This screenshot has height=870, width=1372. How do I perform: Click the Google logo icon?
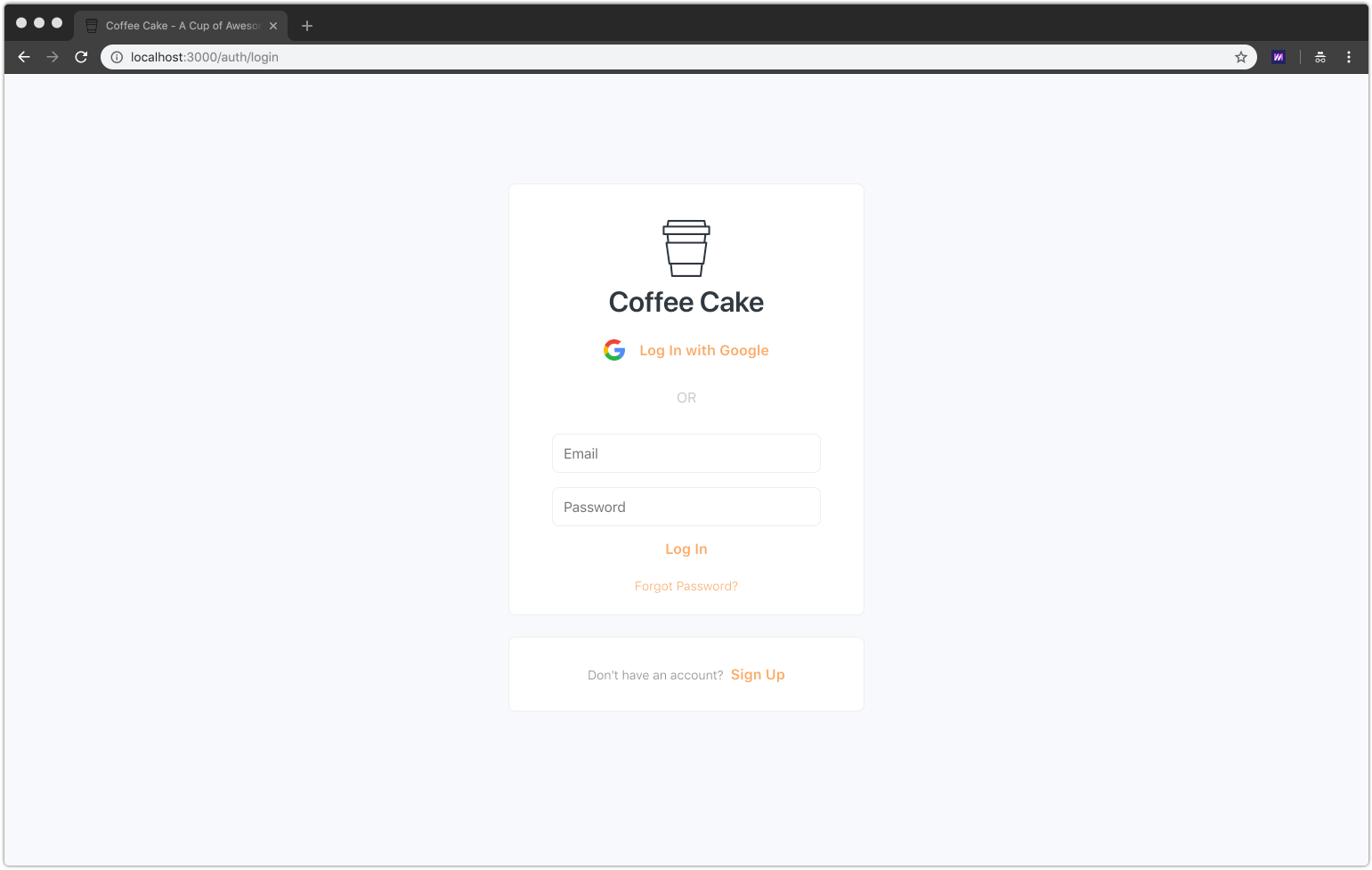614,350
